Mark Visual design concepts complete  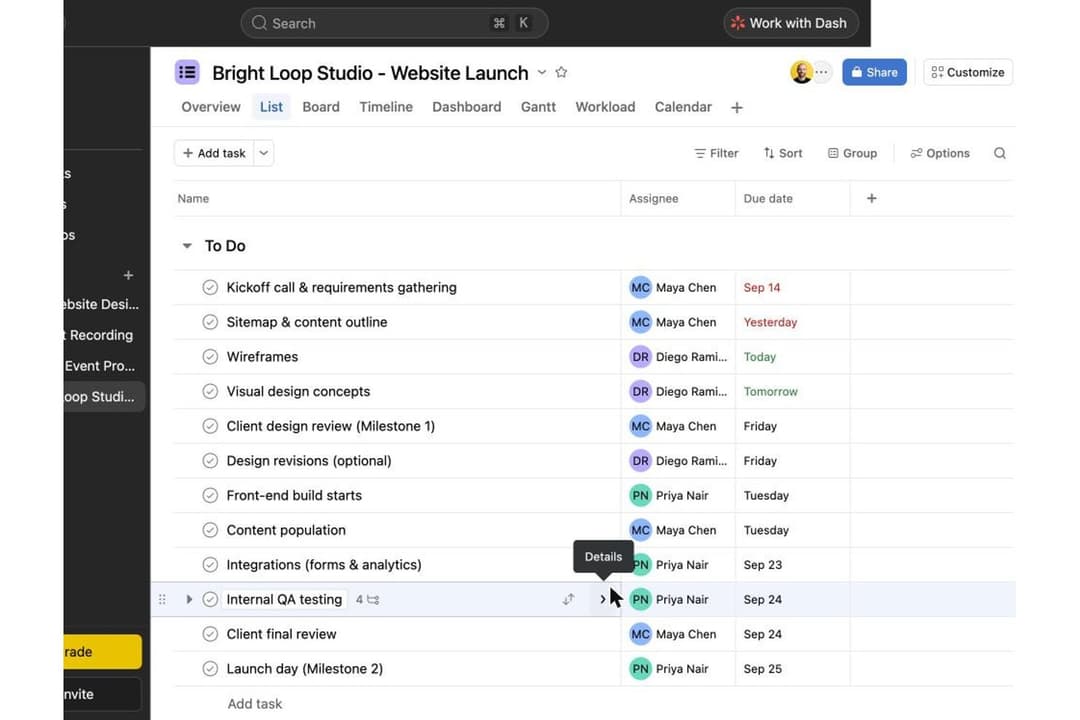tap(210, 391)
